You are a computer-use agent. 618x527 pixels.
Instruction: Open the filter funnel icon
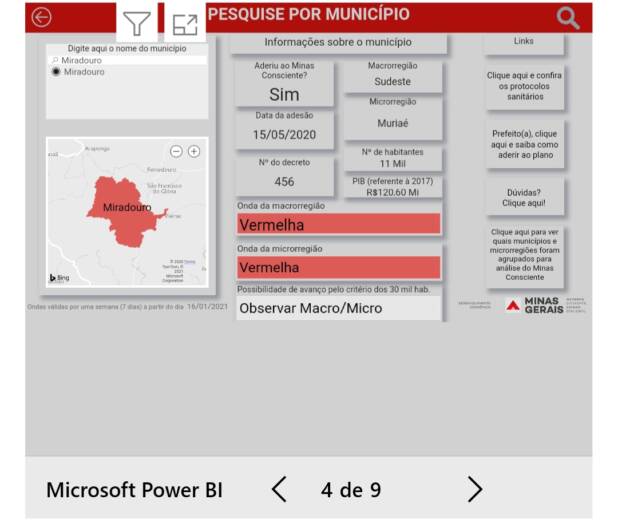136,24
